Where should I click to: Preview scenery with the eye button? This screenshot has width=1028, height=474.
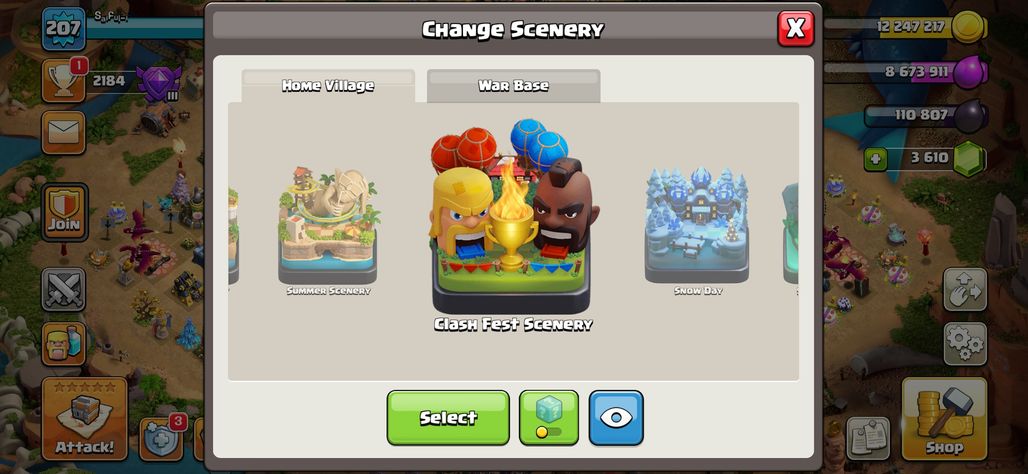pyautogui.click(x=616, y=418)
